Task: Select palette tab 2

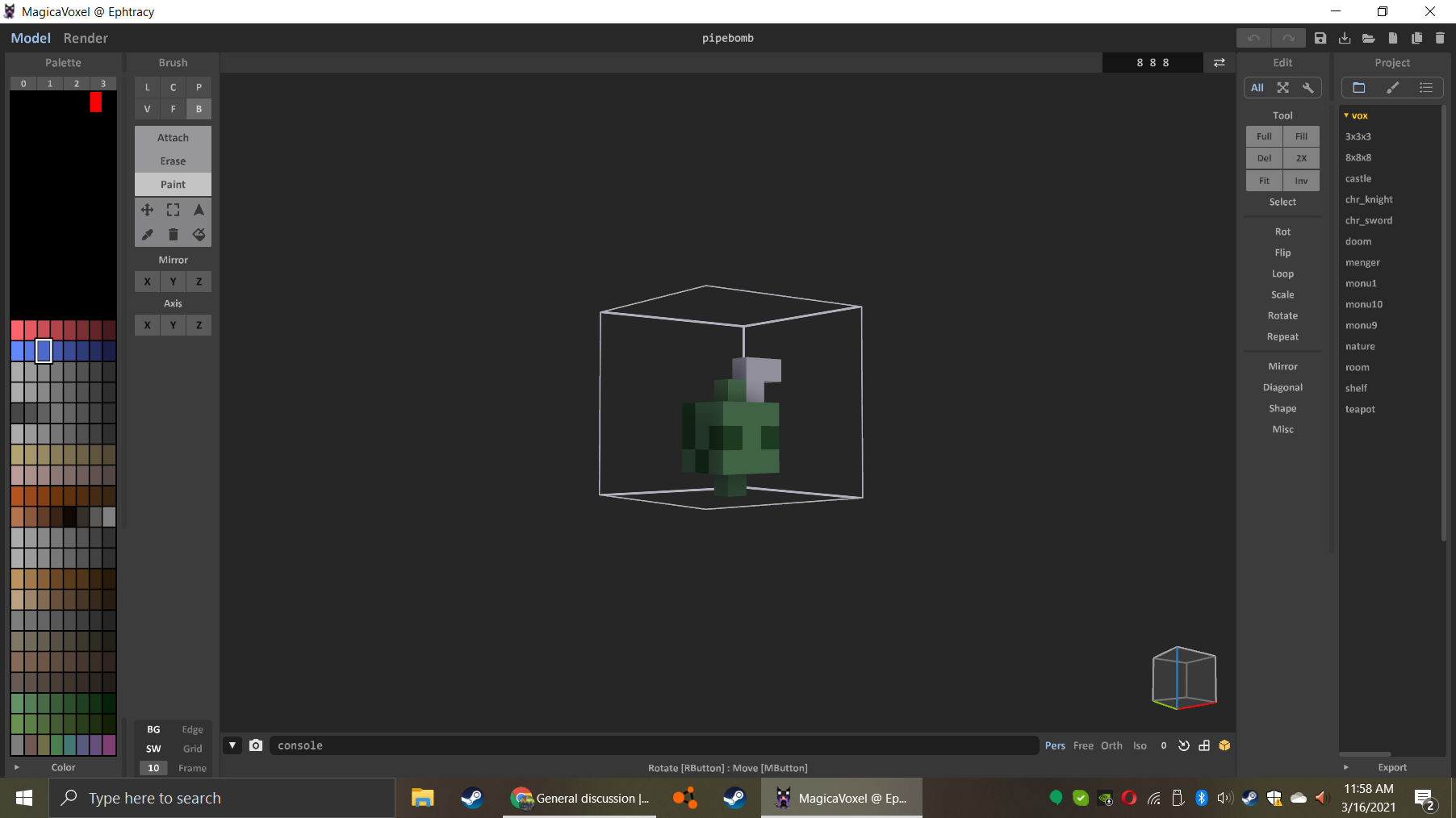Action: click(x=77, y=84)
